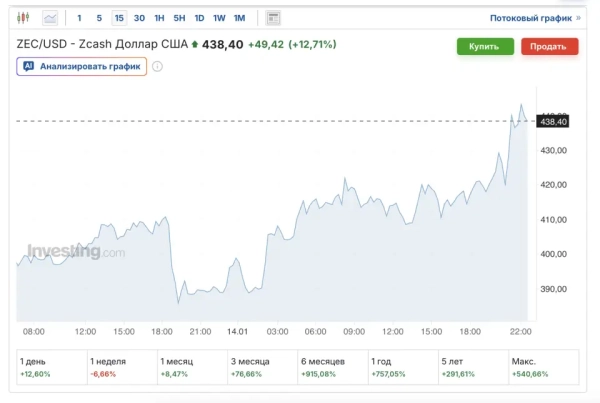Choose the 1 неделя range
Image resolution: width=600 pixels, height=403 pixels.
click(x=121, y=366)
